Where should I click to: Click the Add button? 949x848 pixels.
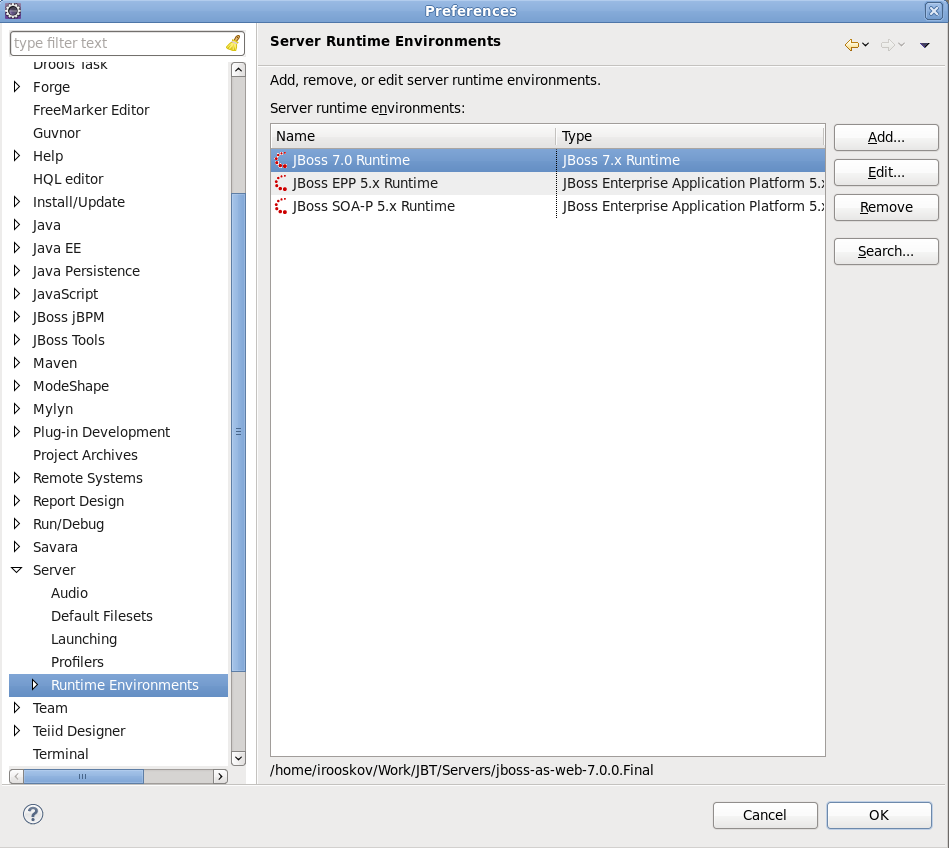point(885,137)
